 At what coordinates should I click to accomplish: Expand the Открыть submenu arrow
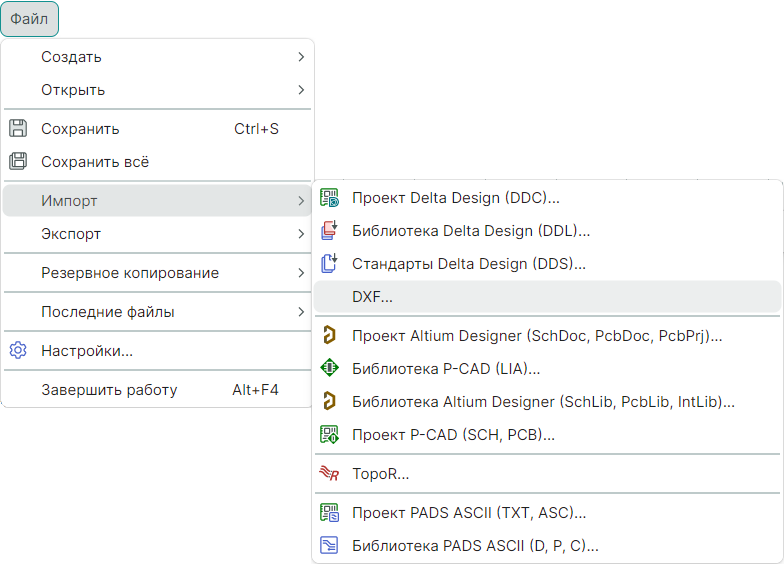tap(300, 90)
